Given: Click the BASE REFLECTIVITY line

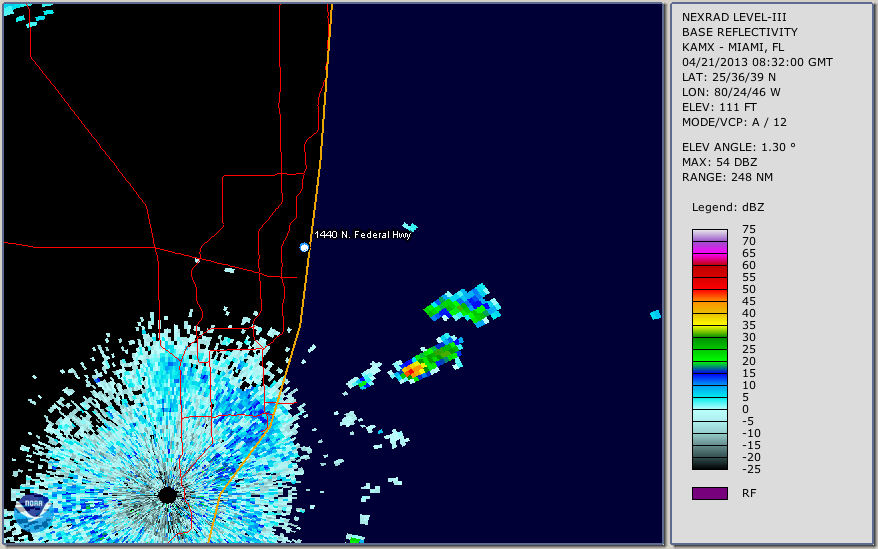Looking at the screenshot, I should point(739,32).
